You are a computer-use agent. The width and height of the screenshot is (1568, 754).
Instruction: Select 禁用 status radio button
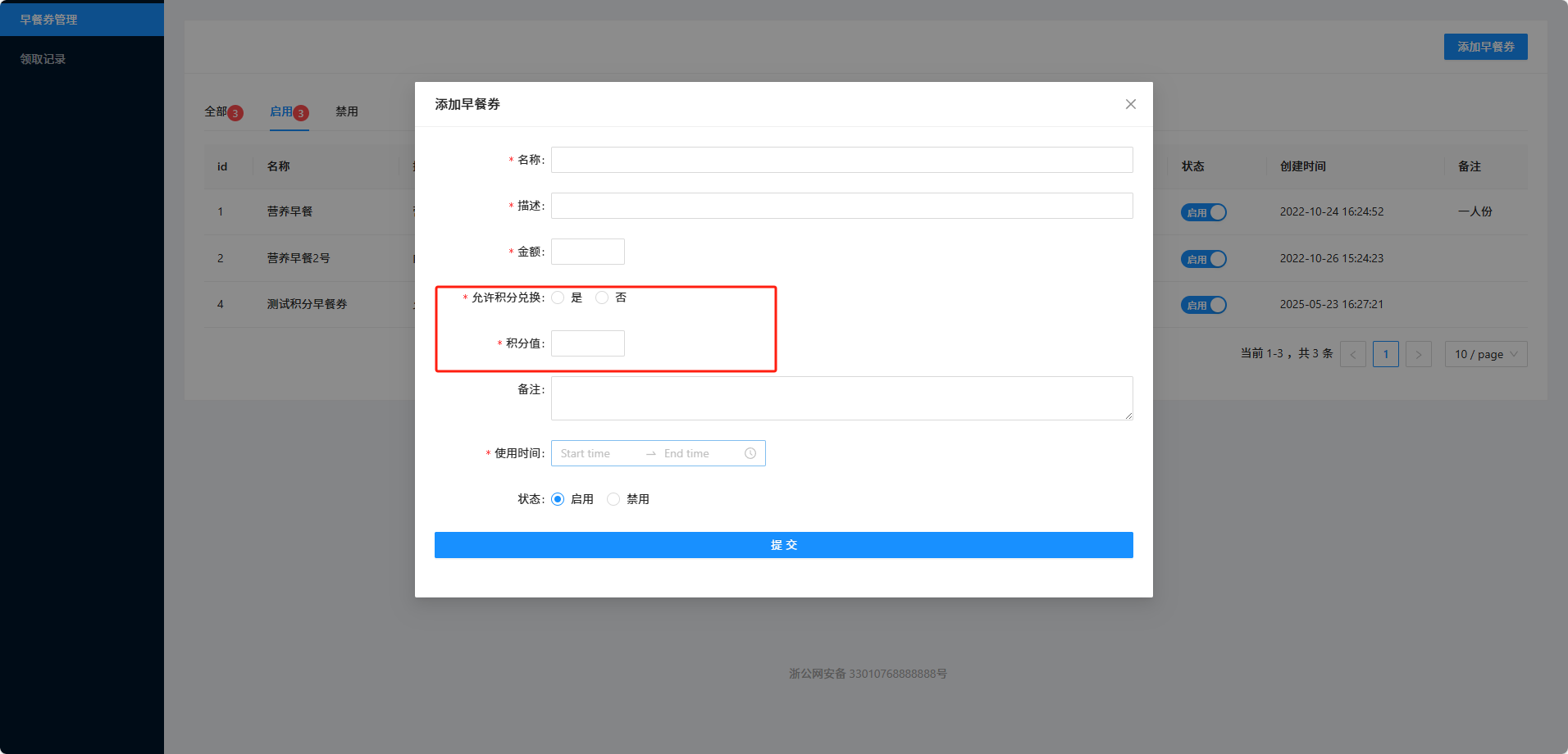pyautogui.click(x=613, y=499)
